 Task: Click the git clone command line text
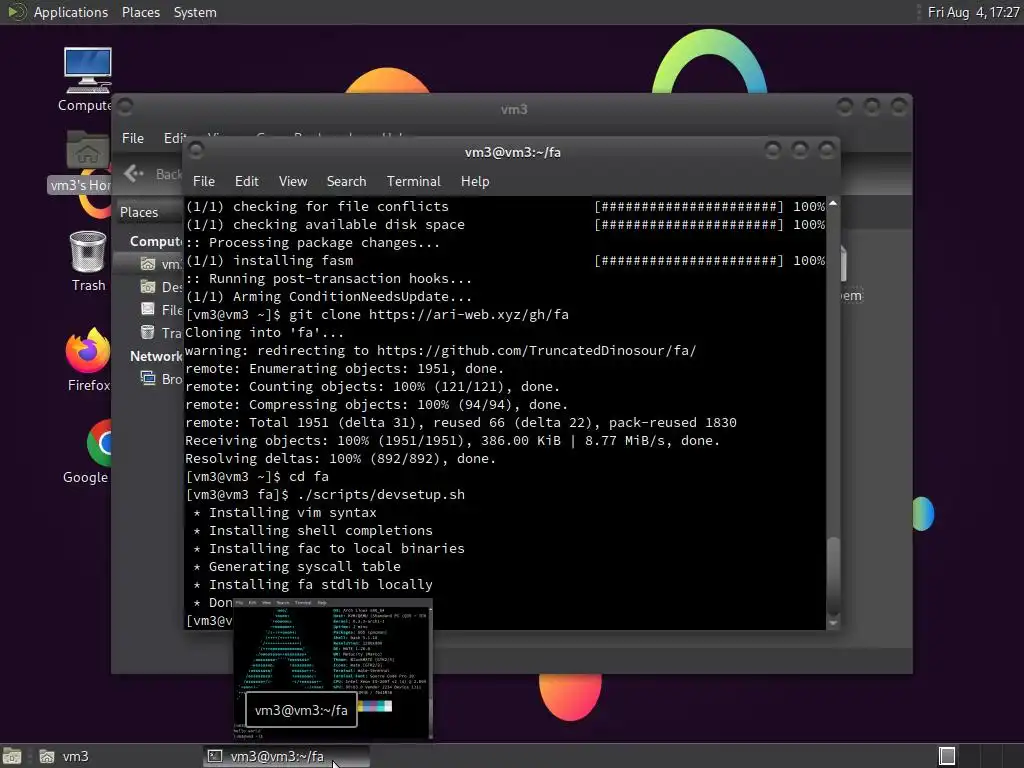click(x=428, y=315)
